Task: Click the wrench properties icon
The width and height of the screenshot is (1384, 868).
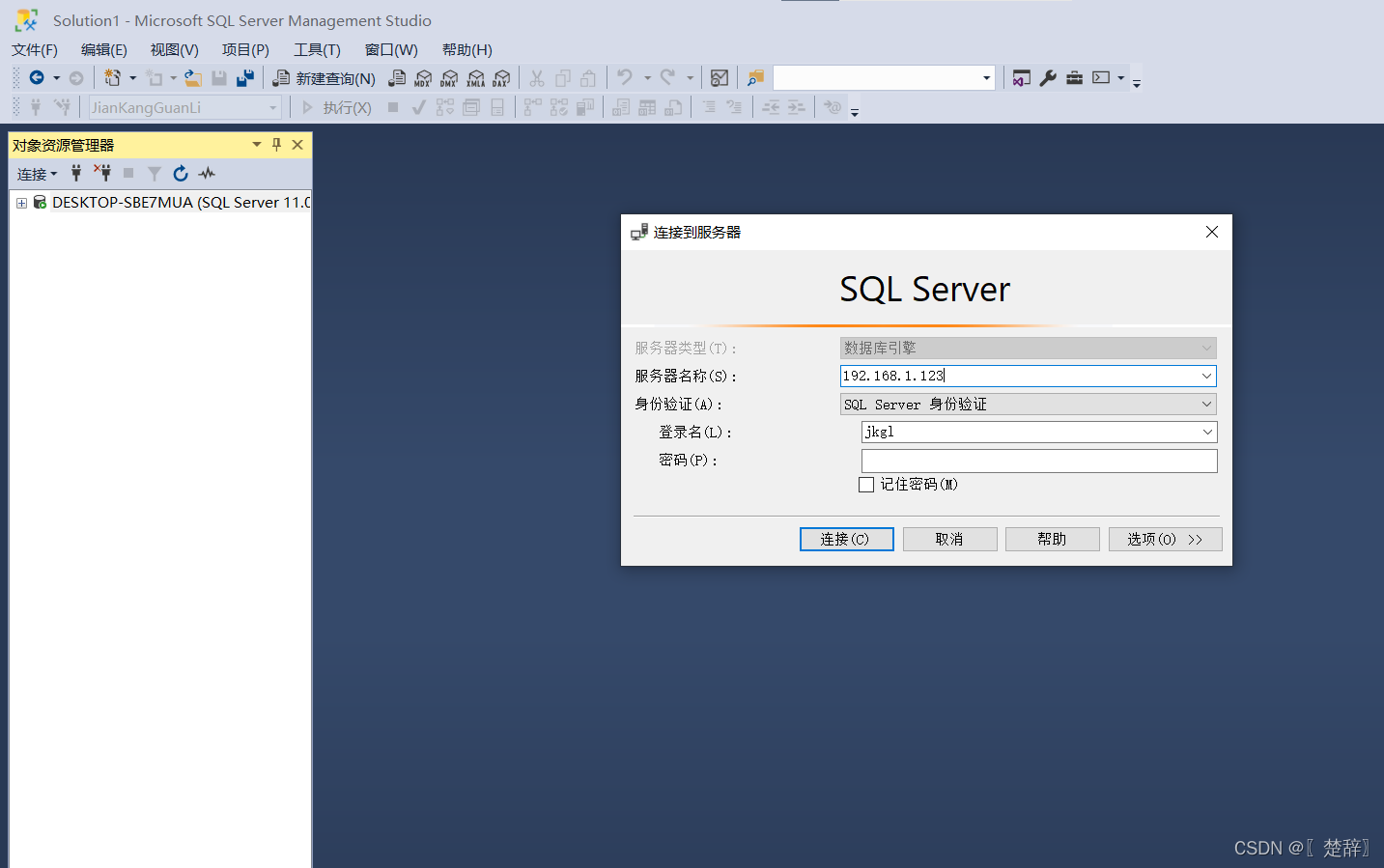Action: point(1048,78)
